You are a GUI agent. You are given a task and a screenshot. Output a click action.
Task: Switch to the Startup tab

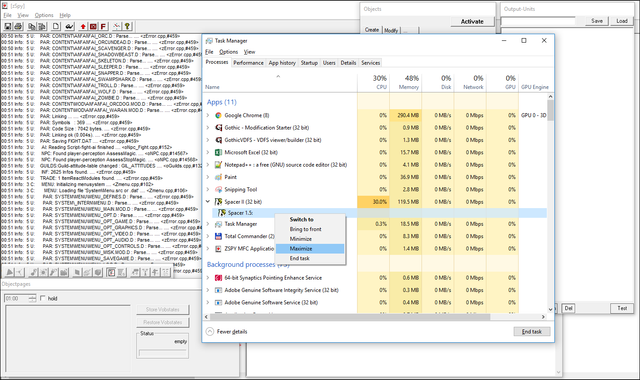309,63
